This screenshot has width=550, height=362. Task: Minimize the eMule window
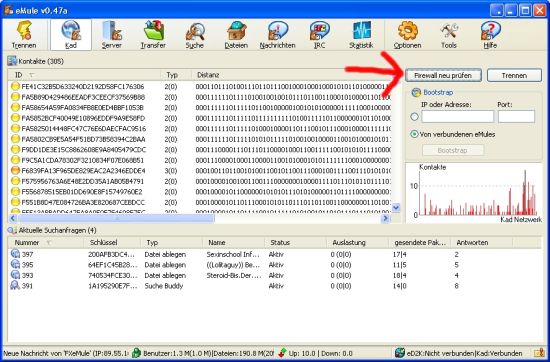(x=511, y=11)
